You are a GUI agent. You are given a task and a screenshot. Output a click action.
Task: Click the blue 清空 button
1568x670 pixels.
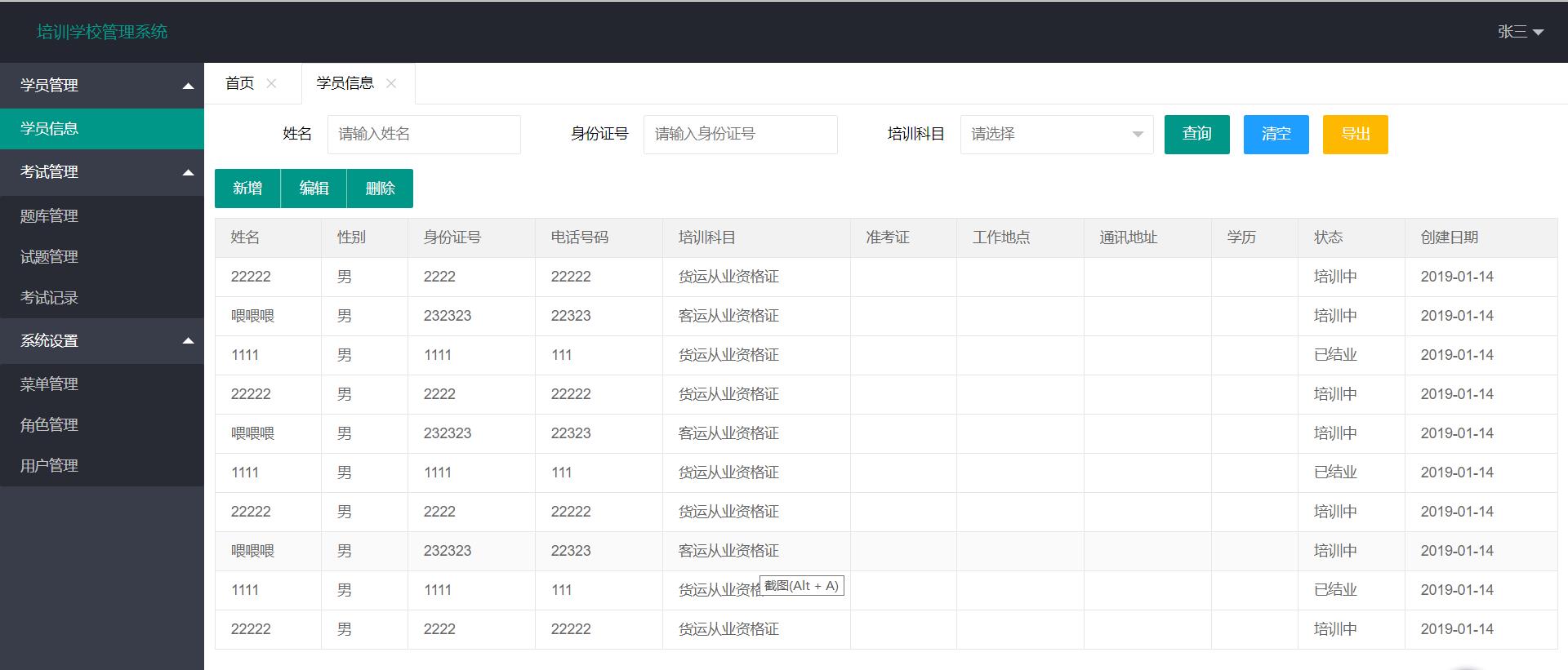point(1276,135)
